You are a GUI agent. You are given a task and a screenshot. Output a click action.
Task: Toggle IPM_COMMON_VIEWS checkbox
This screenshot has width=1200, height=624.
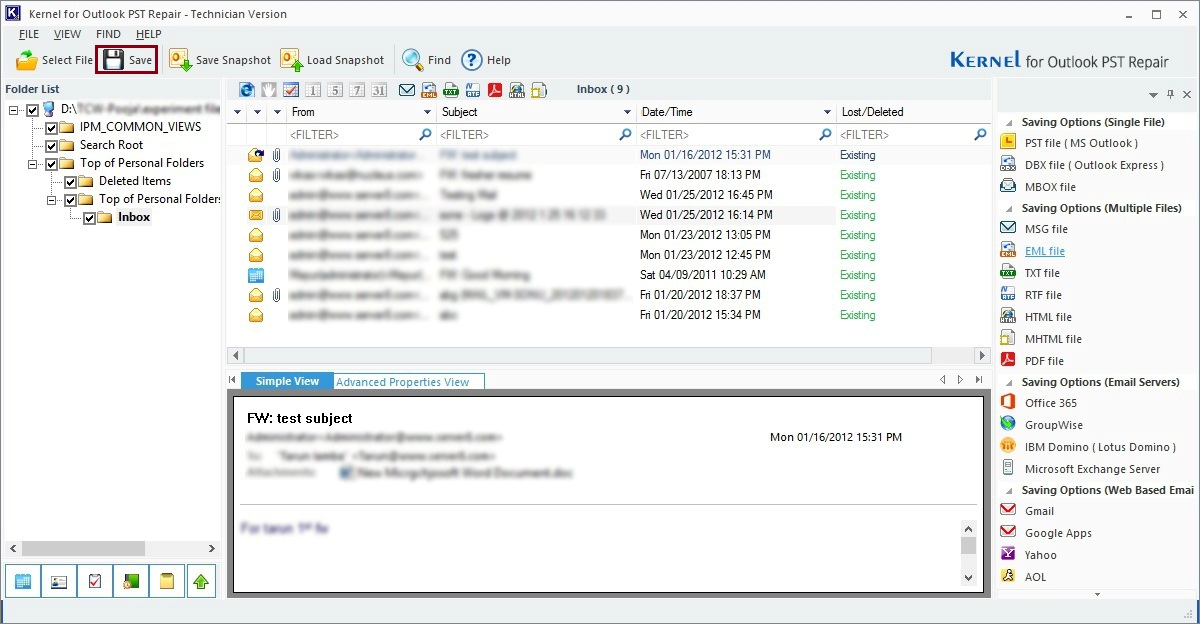[52, 128]
